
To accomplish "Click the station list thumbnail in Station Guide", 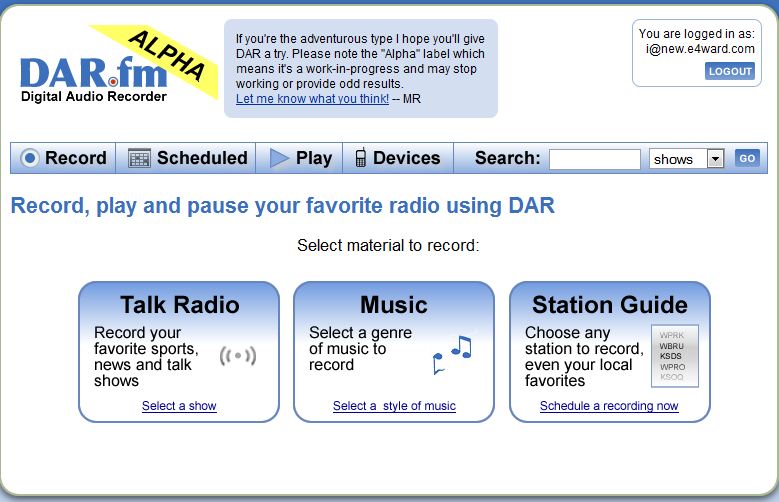I will (x=675, y=356).
